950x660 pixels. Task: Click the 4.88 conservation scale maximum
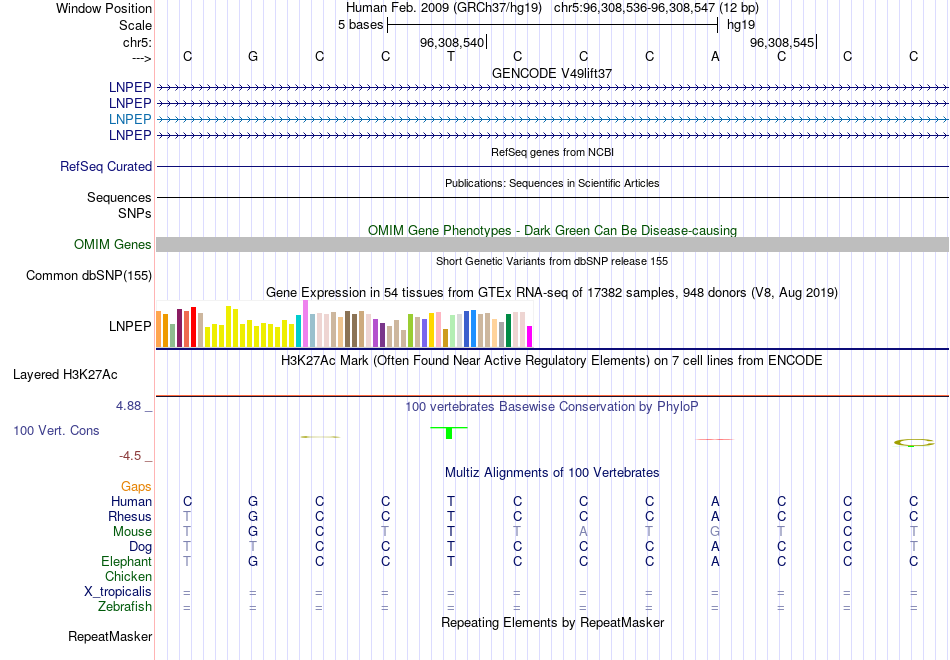[x=128, y=406]
